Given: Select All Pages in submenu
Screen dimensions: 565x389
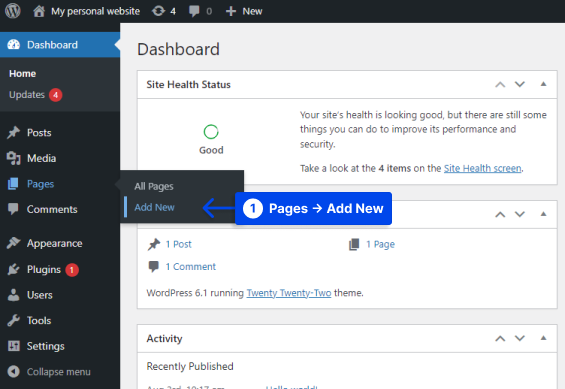Looking at the screenshot, I should point(154,186).
